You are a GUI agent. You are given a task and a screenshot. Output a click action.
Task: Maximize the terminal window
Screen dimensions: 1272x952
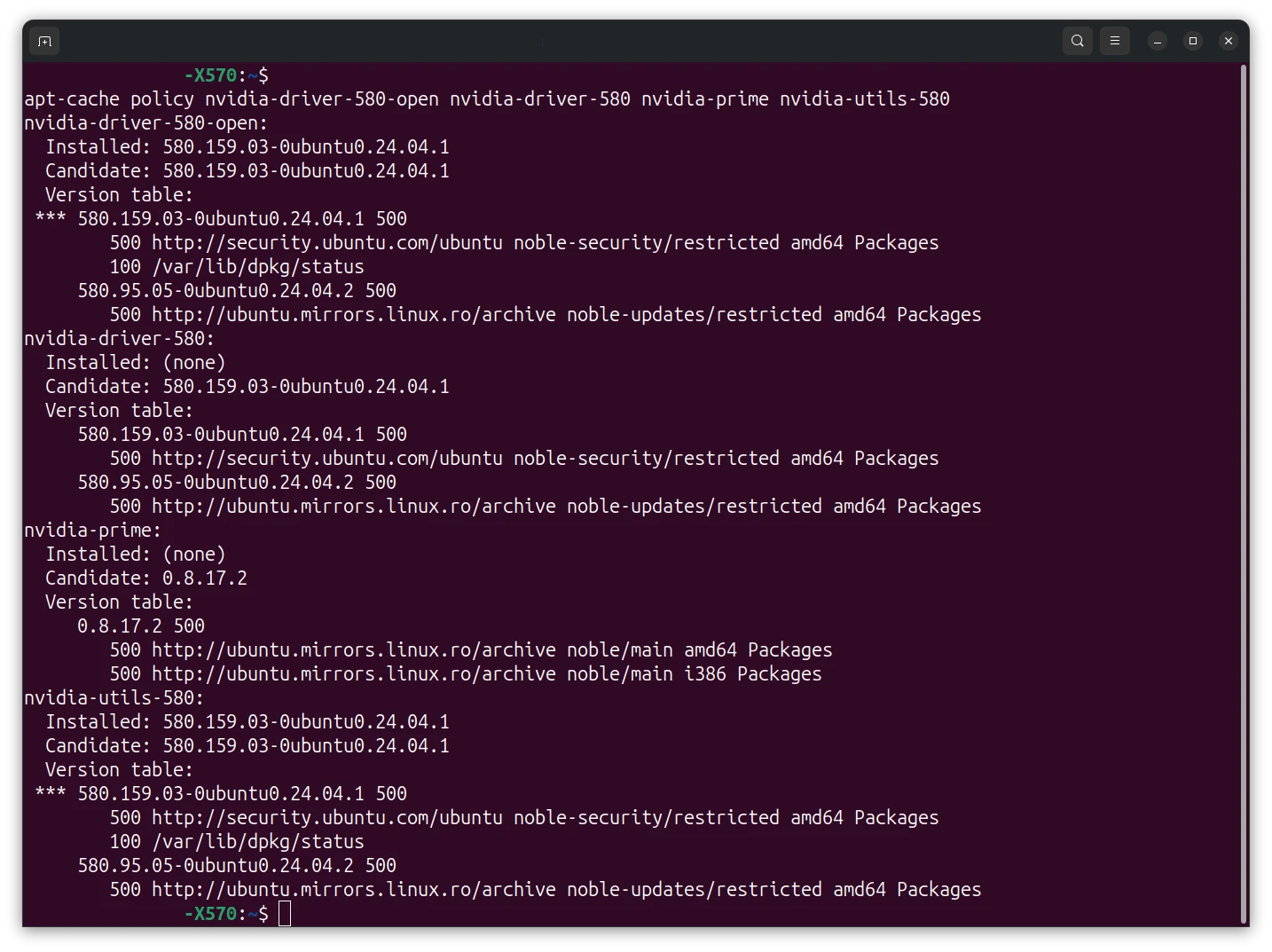[x=1193, y=41]
